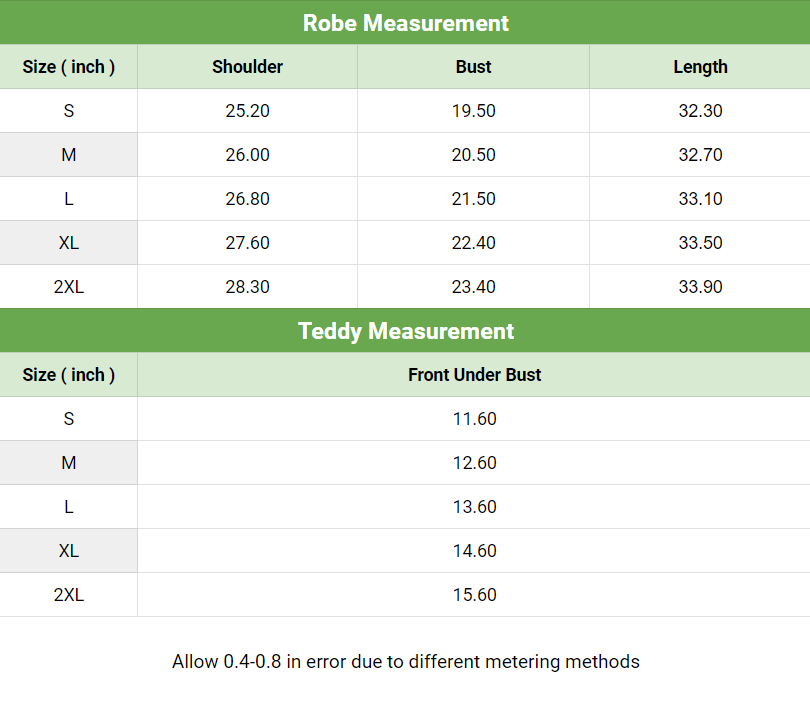Click the Teddy Measurement header
810x703 pixels.
405,331
